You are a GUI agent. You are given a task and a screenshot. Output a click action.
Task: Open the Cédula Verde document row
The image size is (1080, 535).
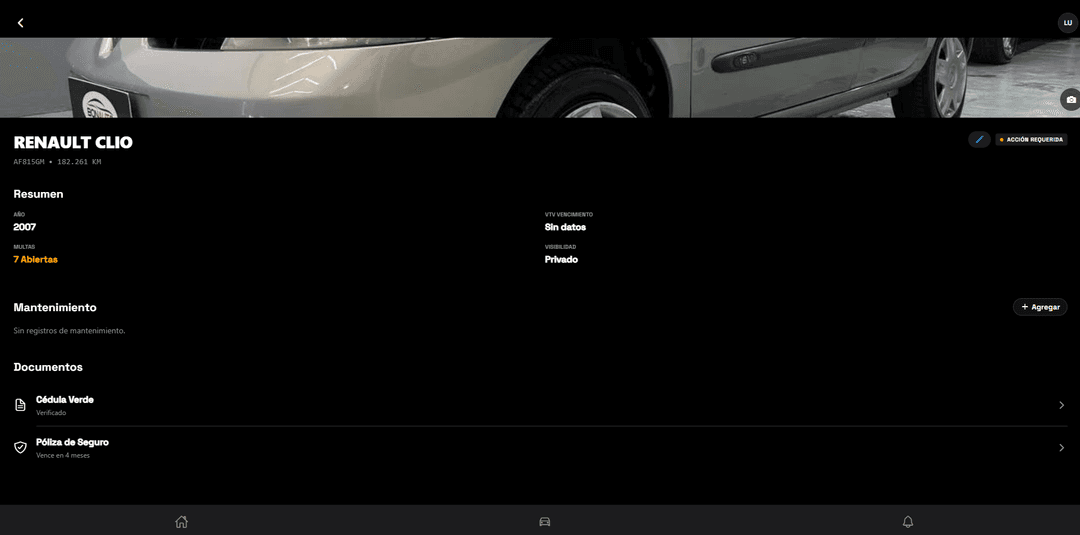540,405
